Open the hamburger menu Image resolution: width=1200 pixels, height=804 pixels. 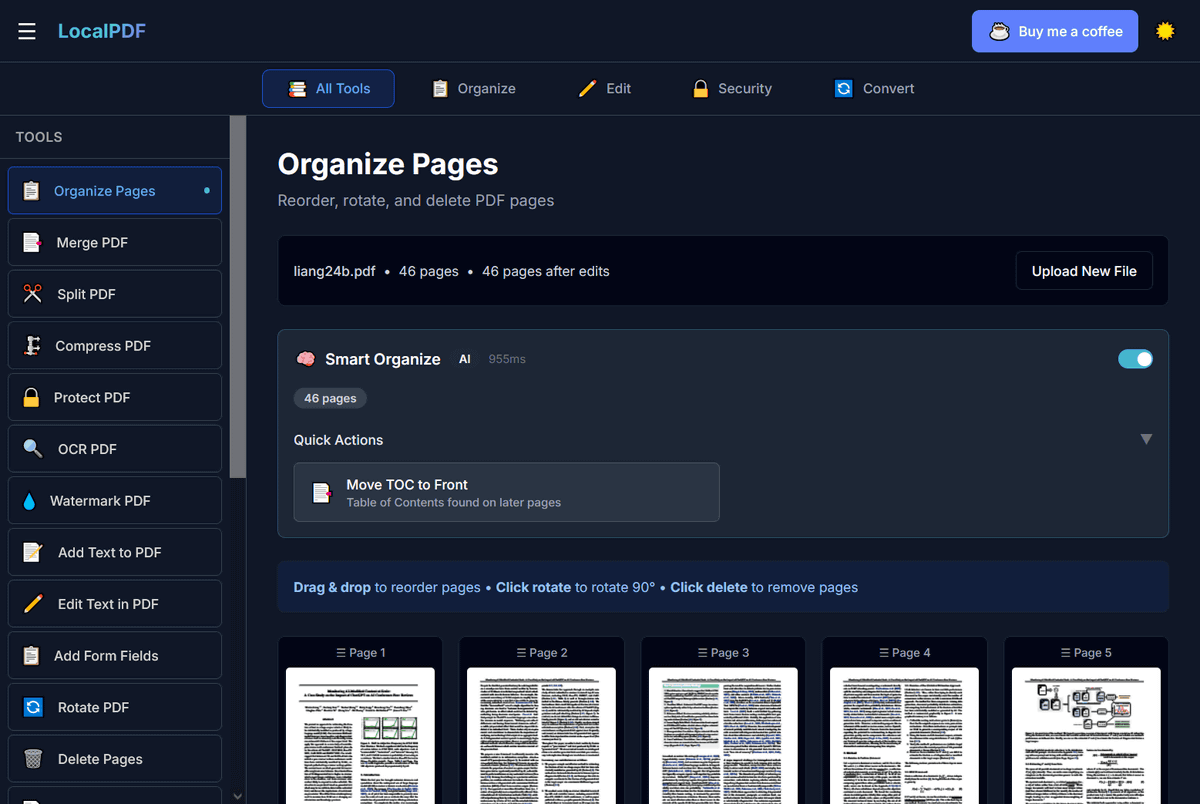(27, 31)
